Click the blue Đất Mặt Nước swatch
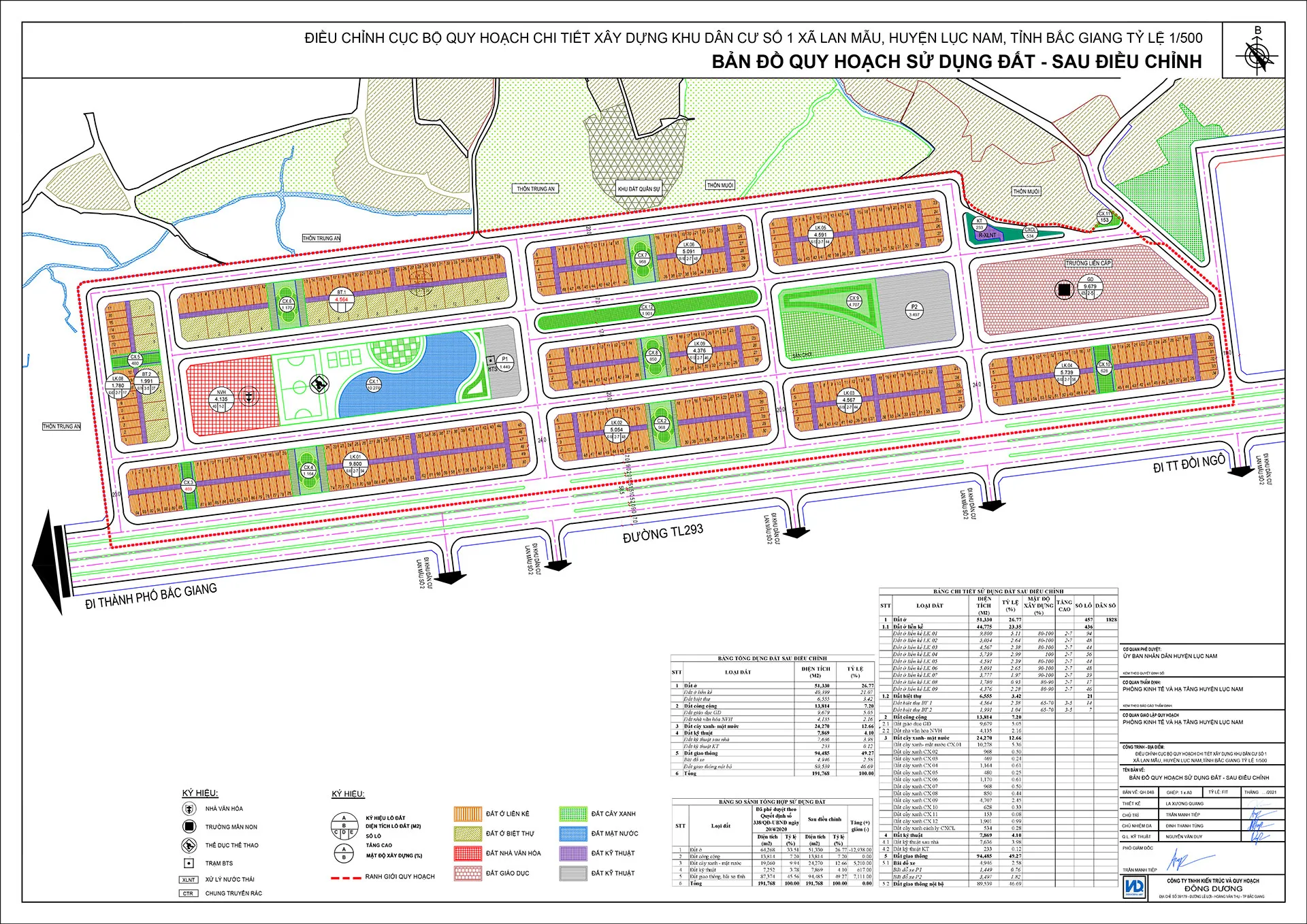 tap(572, 834)
